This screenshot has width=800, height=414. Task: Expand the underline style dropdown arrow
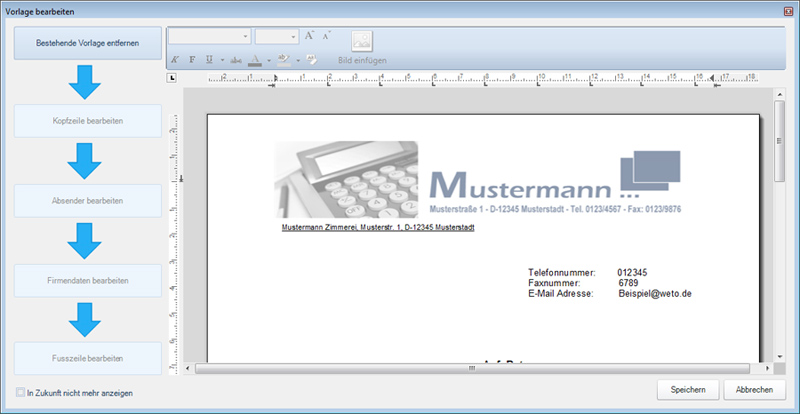pyautogui.click(x=222, y=60)
